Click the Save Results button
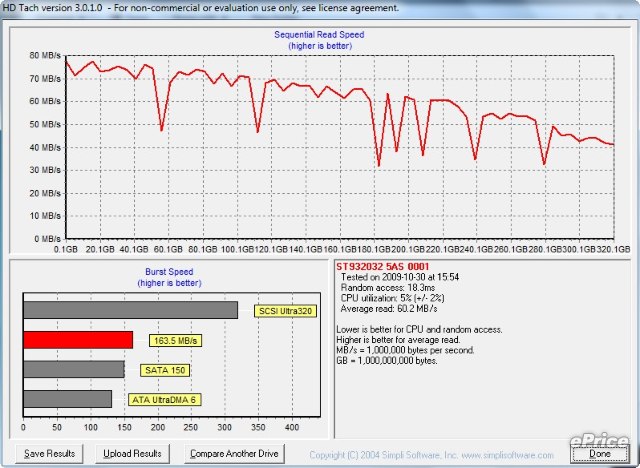This screenshot has height=468, width=640. coord(49,453)
